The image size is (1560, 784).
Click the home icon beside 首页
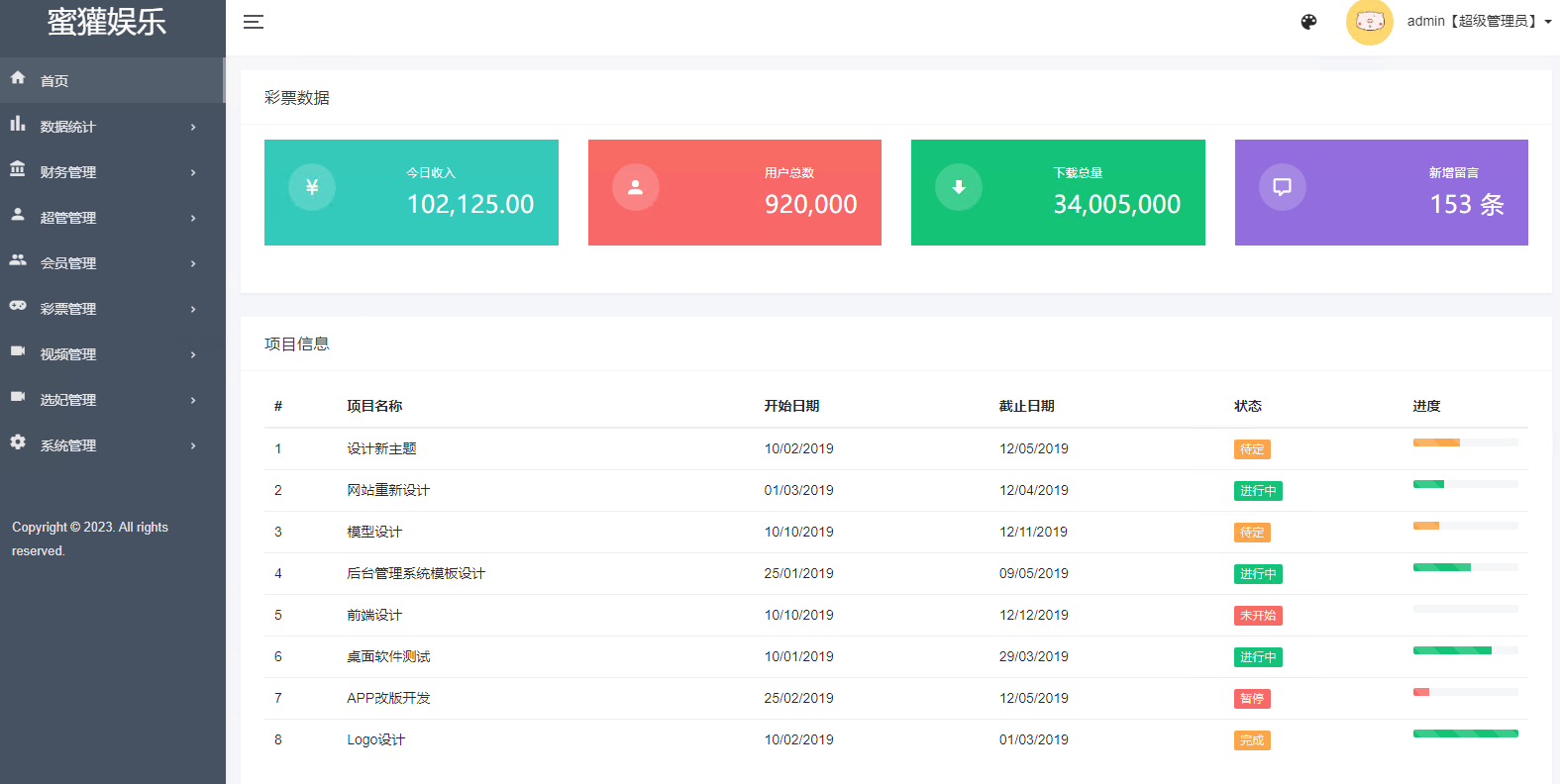pyautogui.click(x=18, y=78)
